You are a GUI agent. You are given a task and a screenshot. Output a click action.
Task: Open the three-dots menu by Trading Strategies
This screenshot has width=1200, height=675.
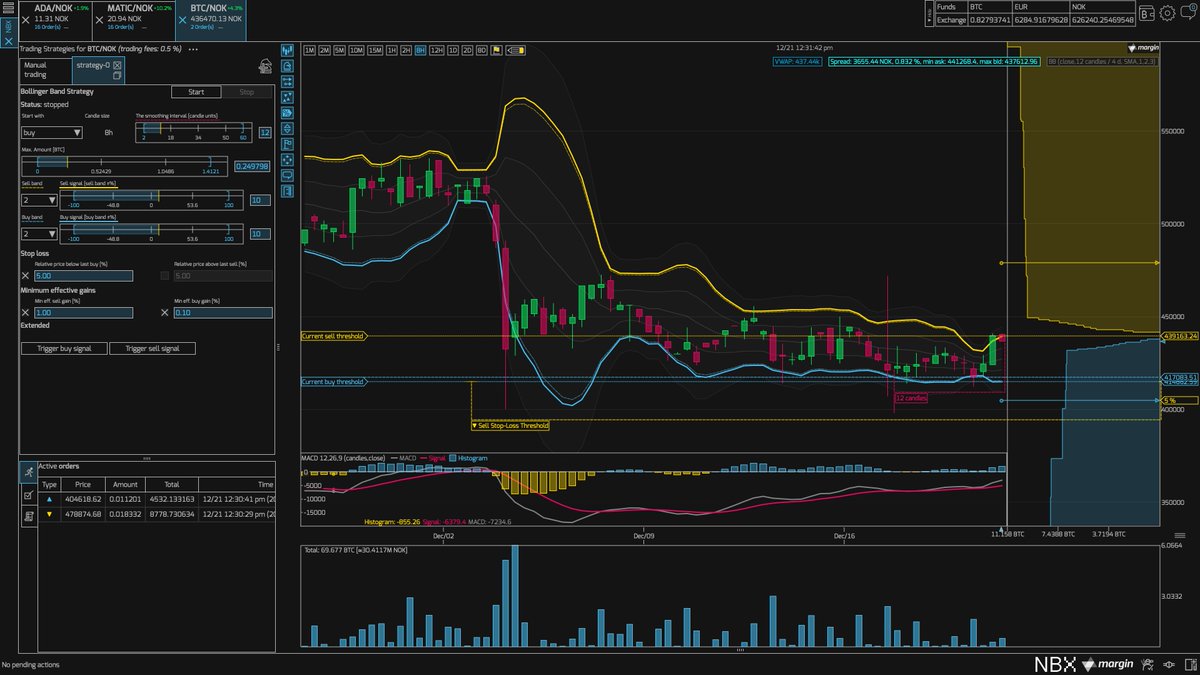pos(193,48)
